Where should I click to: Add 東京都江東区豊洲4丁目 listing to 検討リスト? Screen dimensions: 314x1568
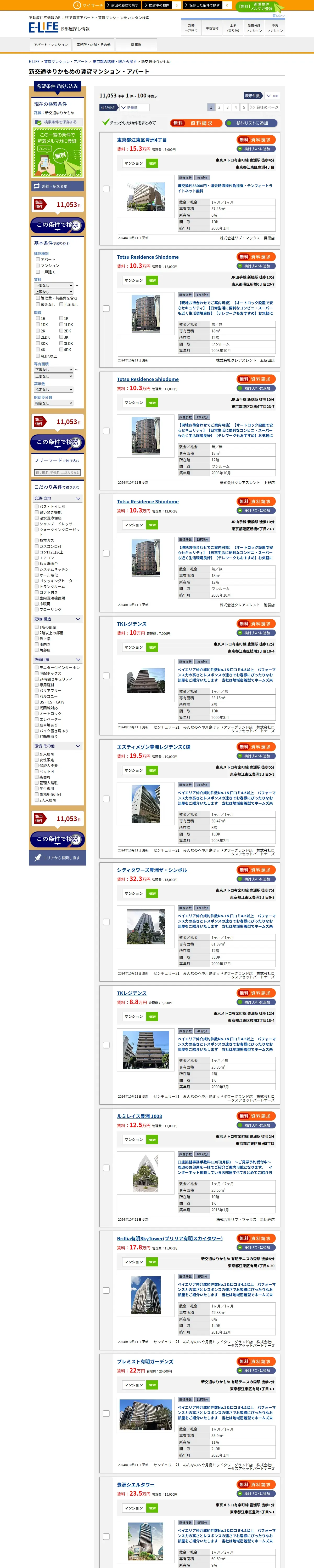click(x=257, y=148)
